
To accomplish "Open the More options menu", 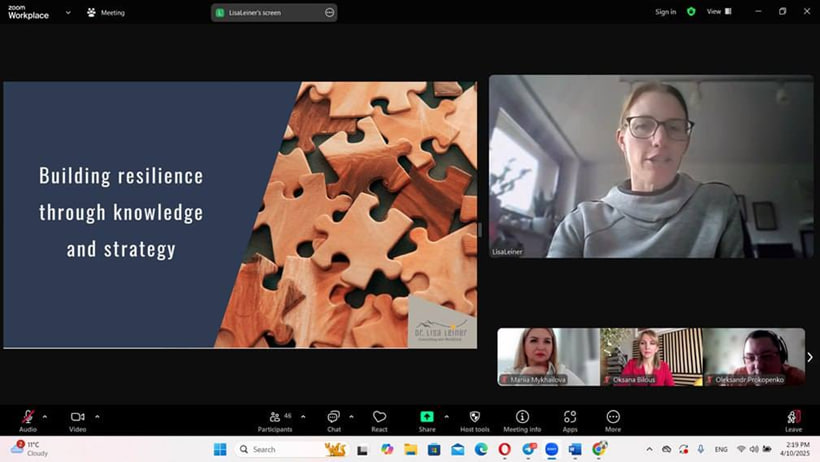I will [x=613, y=418].
